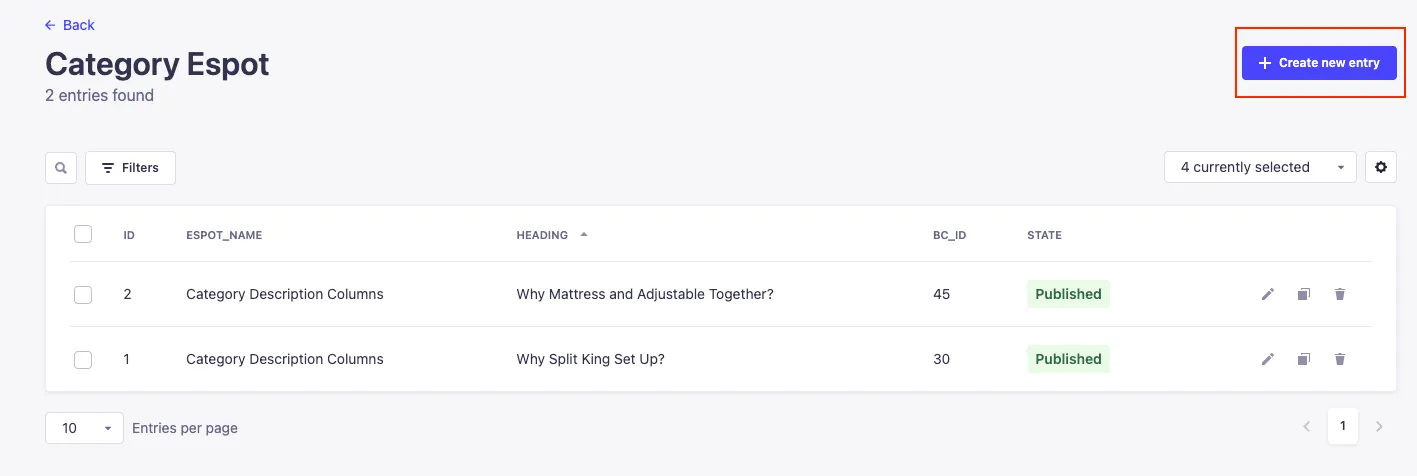Edit entry 1 with pencil icon

[x=1267, y=359]
